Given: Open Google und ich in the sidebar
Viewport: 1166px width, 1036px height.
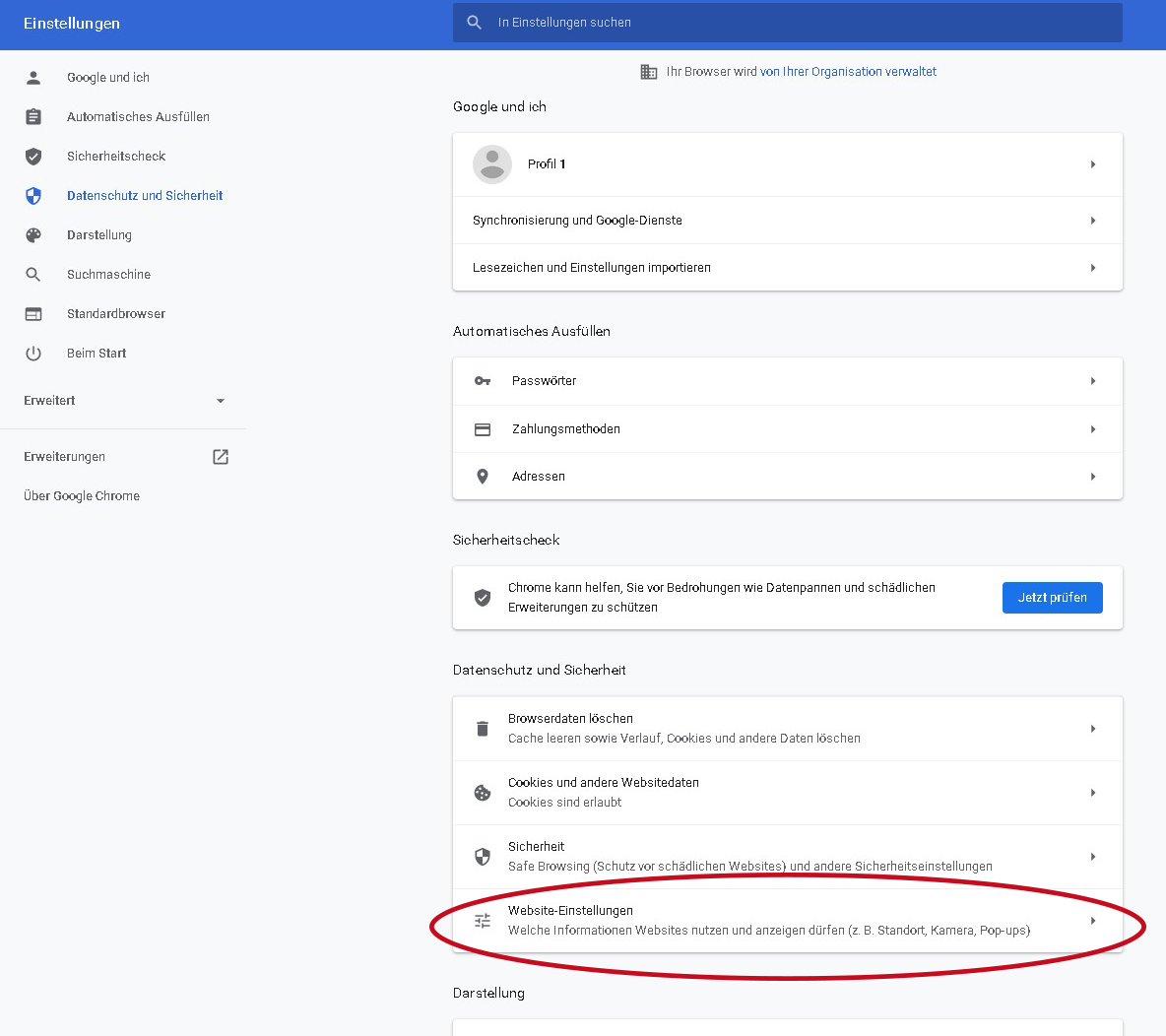Looking at the screenshot, I should pos(107,78).
